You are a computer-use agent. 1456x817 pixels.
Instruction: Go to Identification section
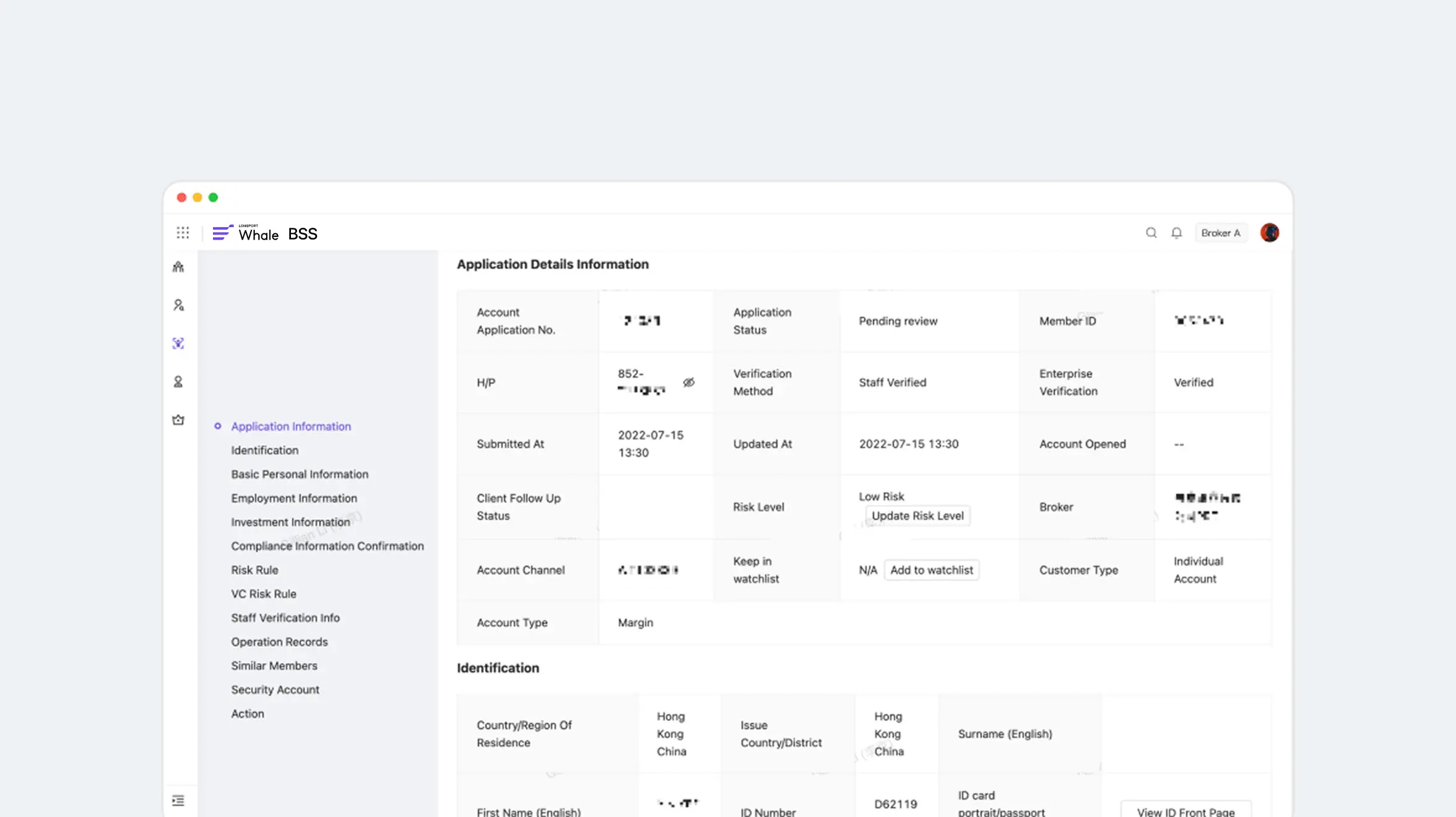click(x=264, y=450)
